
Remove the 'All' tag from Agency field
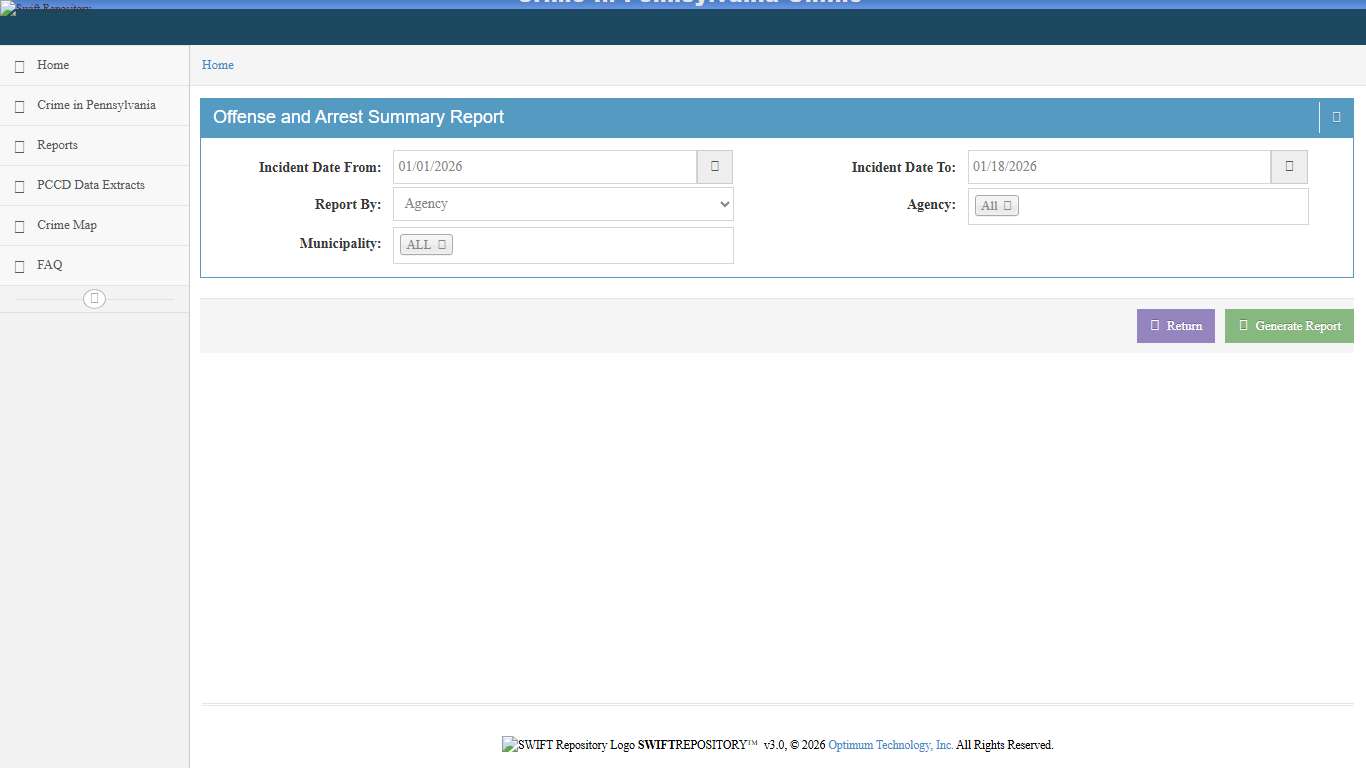(x=1008, y=206)
